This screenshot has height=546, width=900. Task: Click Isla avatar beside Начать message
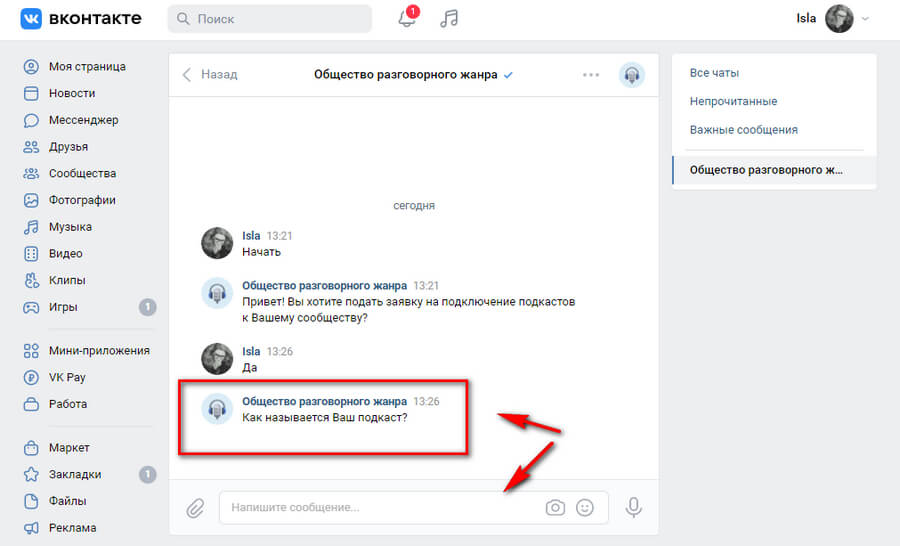pyautogui.click(x=217, y=243)
